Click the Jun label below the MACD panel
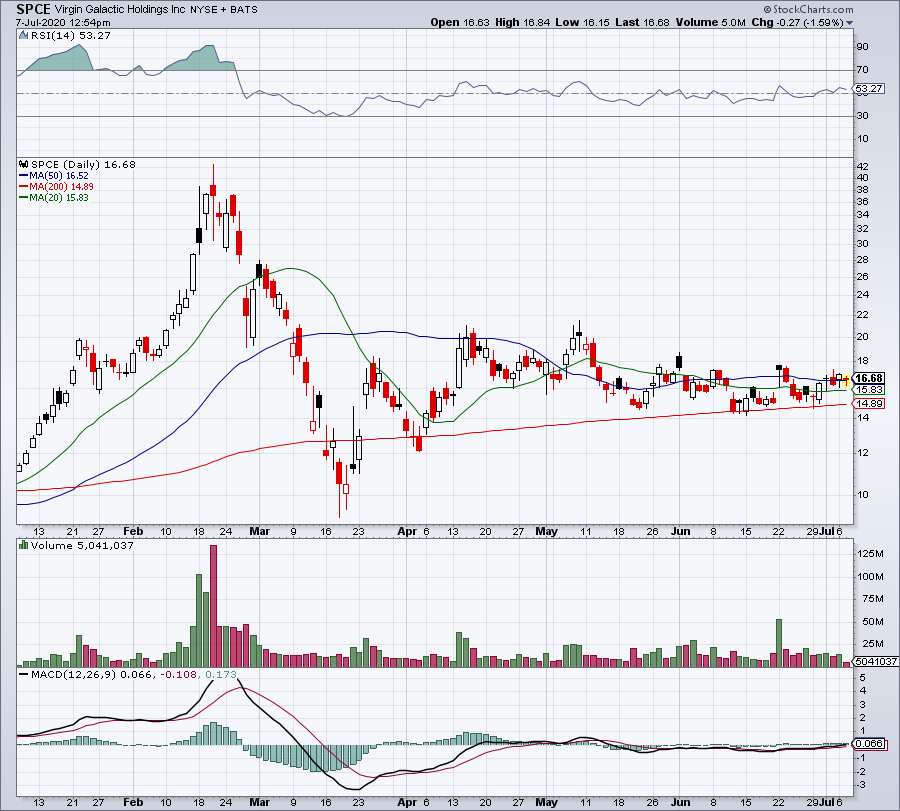The height and width of the screenshot is (811, 900). 681,802
